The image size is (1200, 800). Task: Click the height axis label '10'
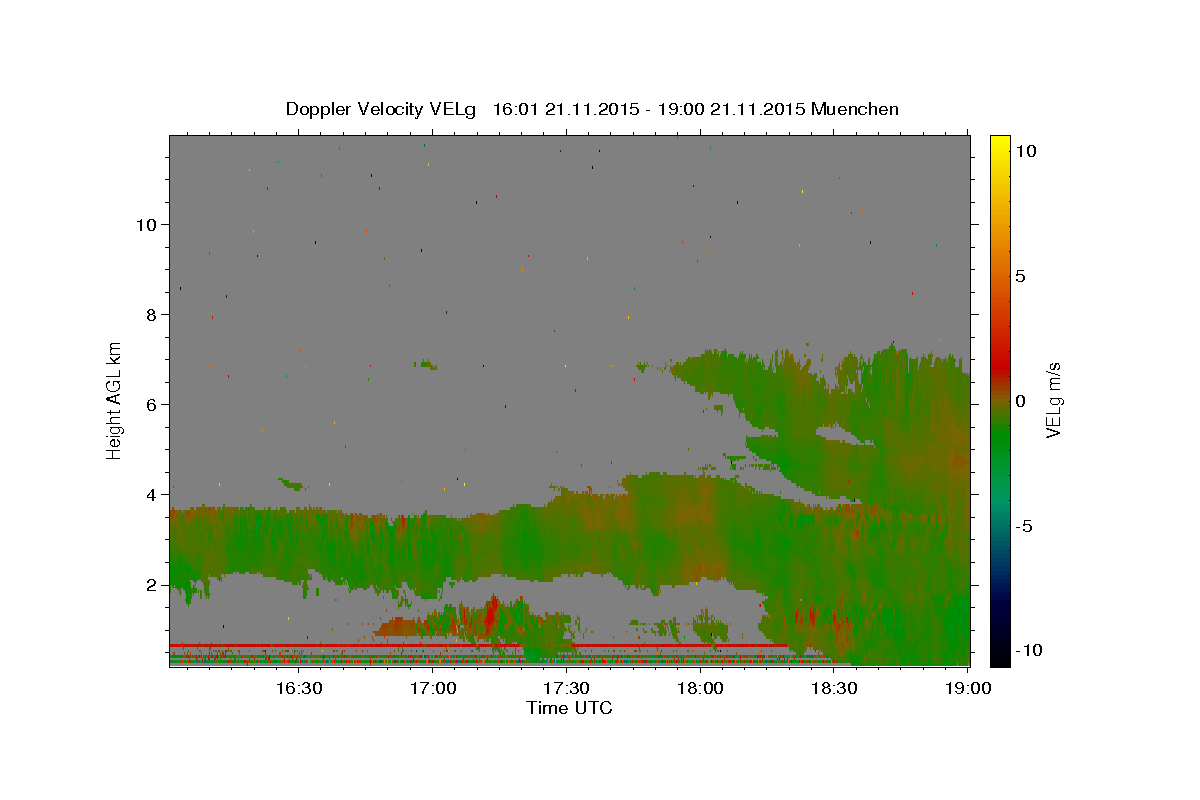pos(147,225)
